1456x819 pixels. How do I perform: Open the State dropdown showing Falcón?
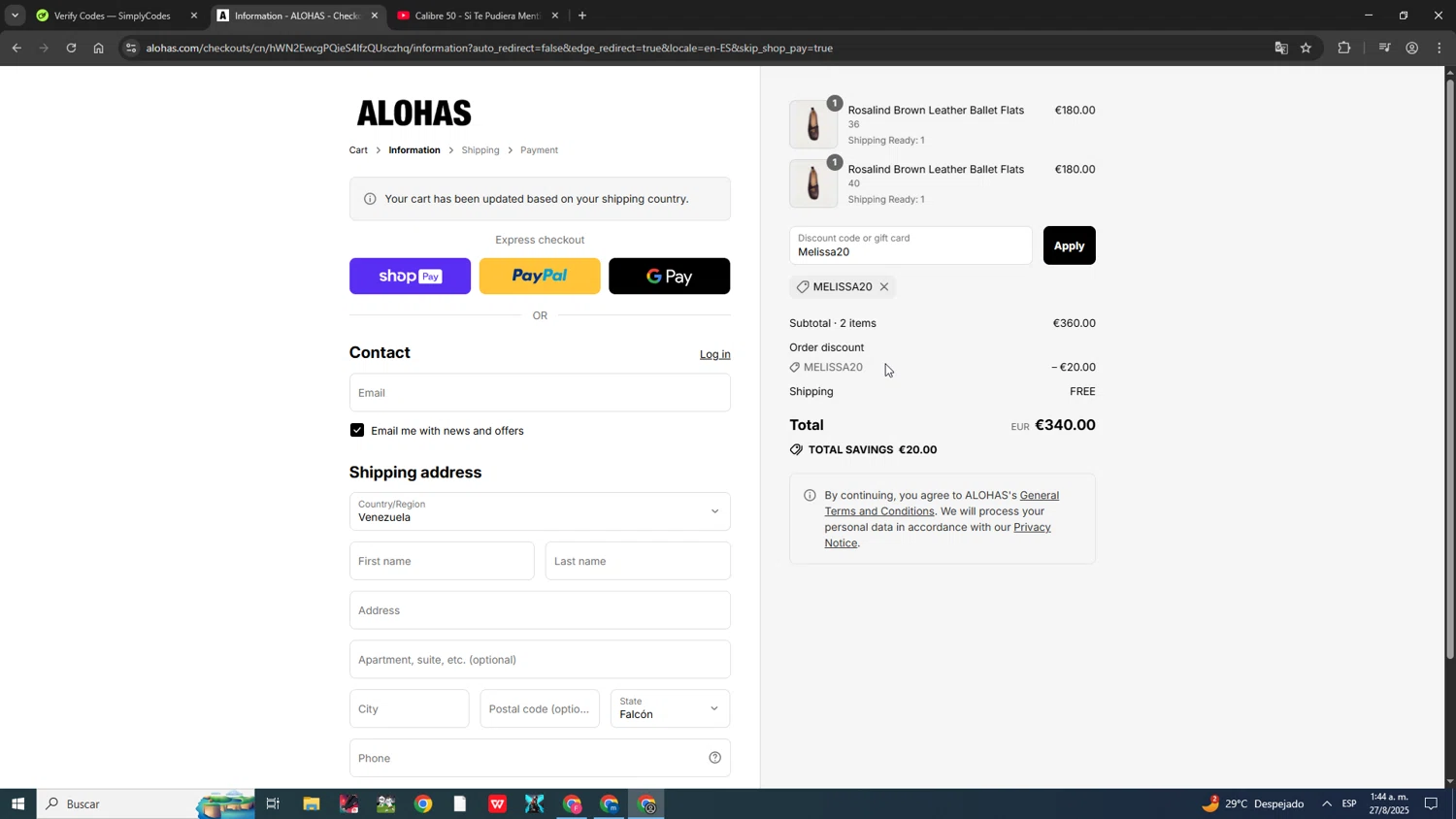tap(670, 708)
